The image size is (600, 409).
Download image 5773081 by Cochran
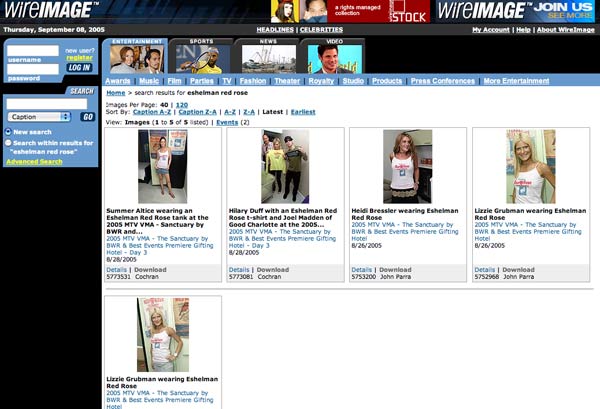(272, 270)
